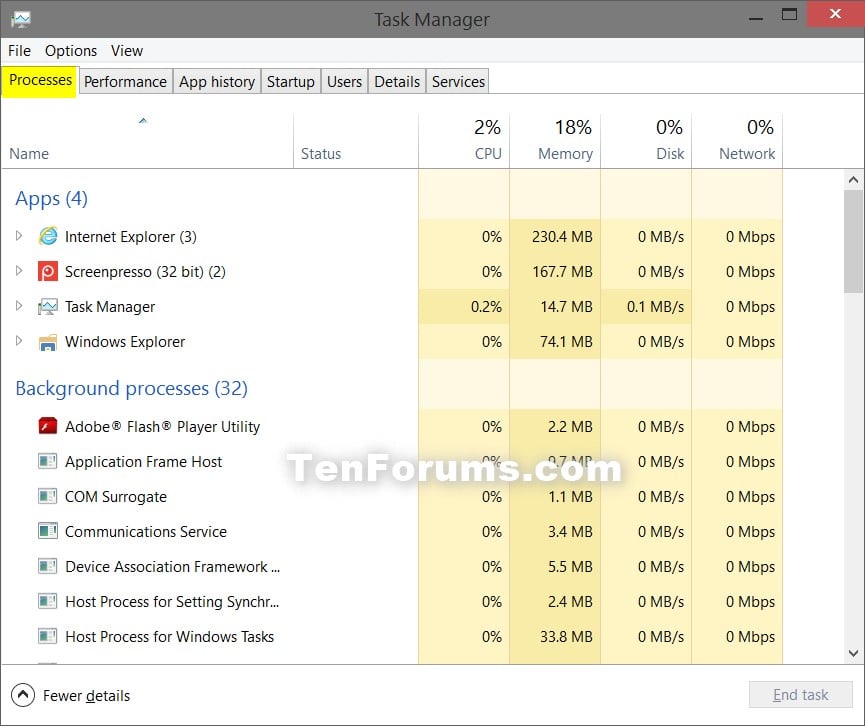Select the Task Manager process icon

(x=48, y=306)
